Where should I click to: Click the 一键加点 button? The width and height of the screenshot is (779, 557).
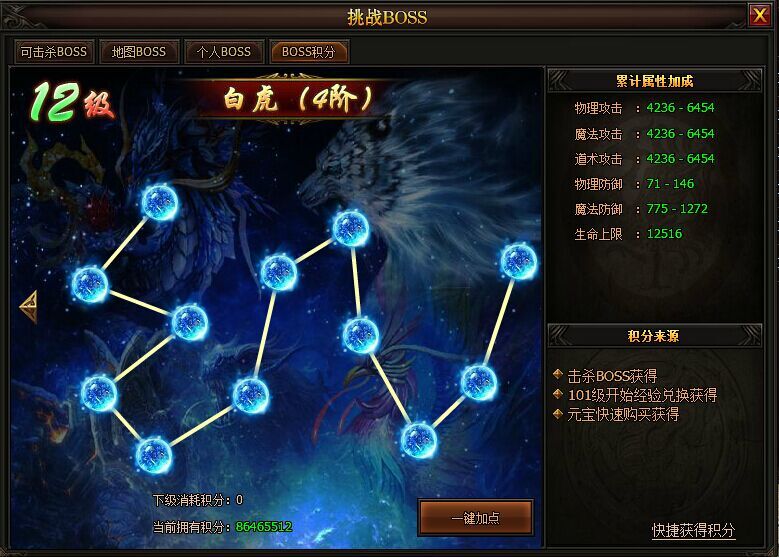475,518
